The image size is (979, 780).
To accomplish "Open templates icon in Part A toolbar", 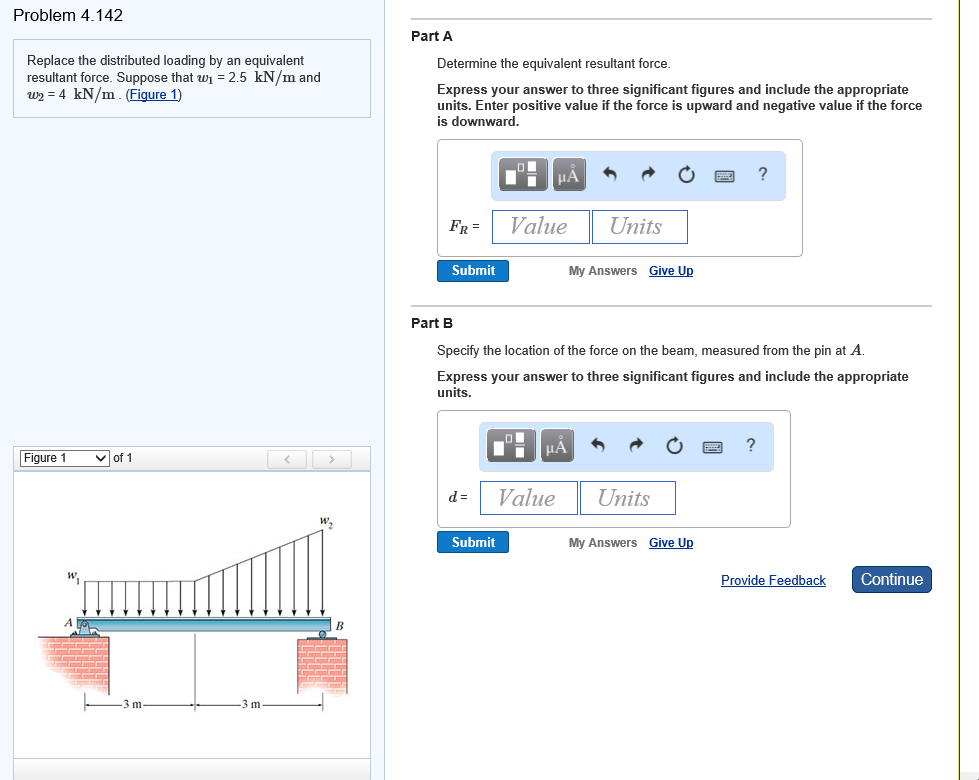I will (x=523, y=174).
